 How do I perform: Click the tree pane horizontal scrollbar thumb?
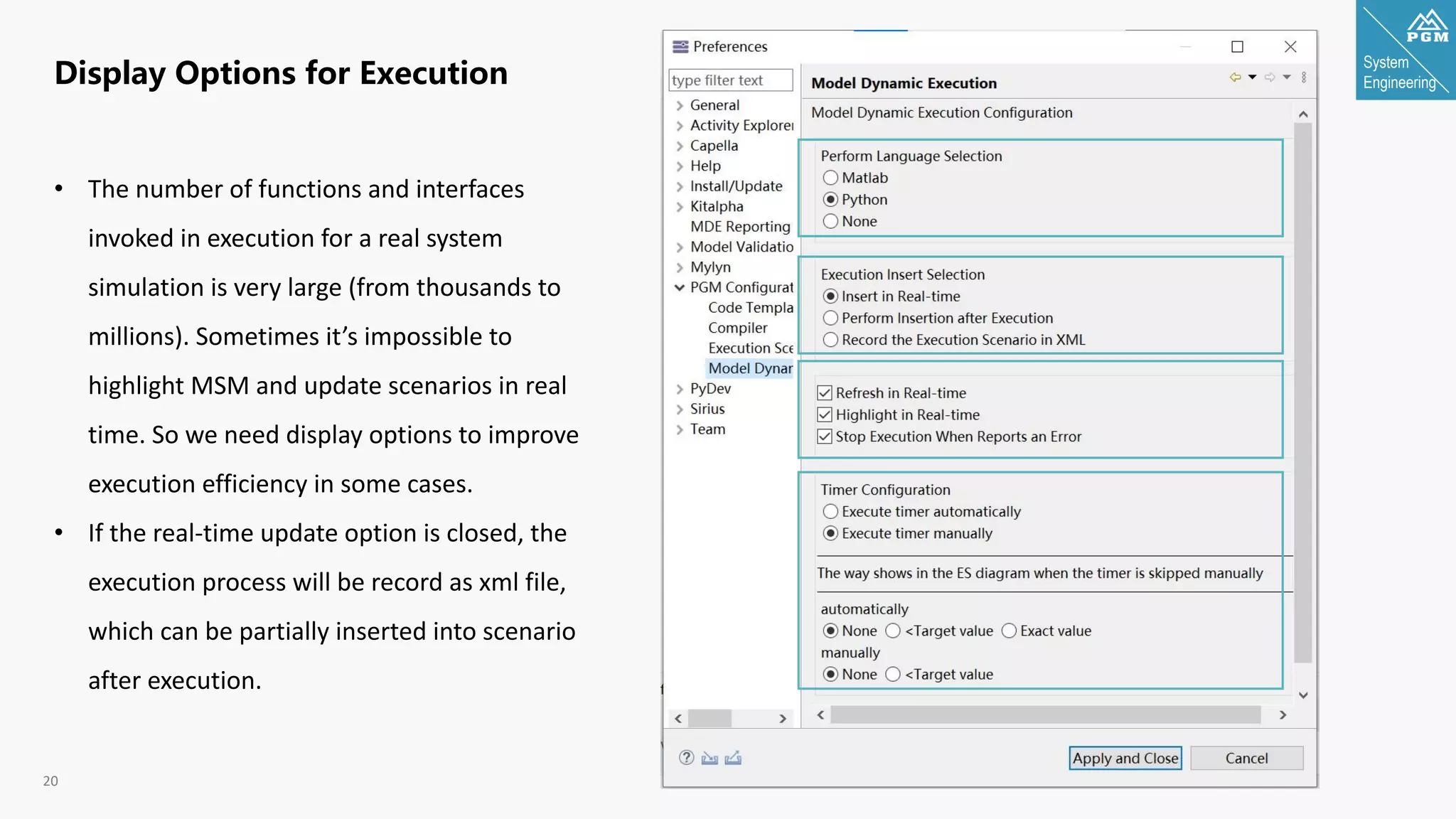click(x=710, y=718)
